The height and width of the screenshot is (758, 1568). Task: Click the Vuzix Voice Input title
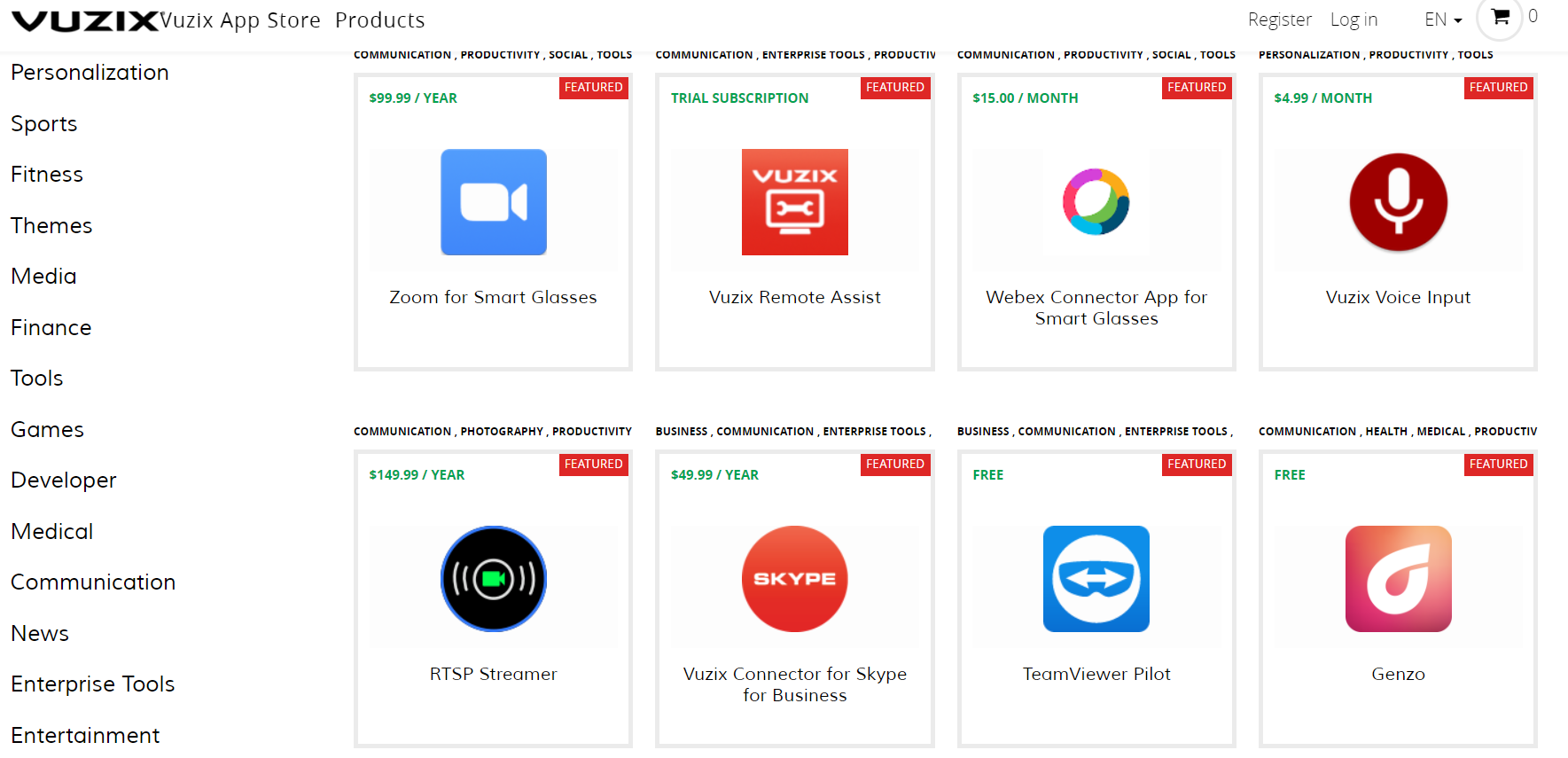(x=1399, y=297)
